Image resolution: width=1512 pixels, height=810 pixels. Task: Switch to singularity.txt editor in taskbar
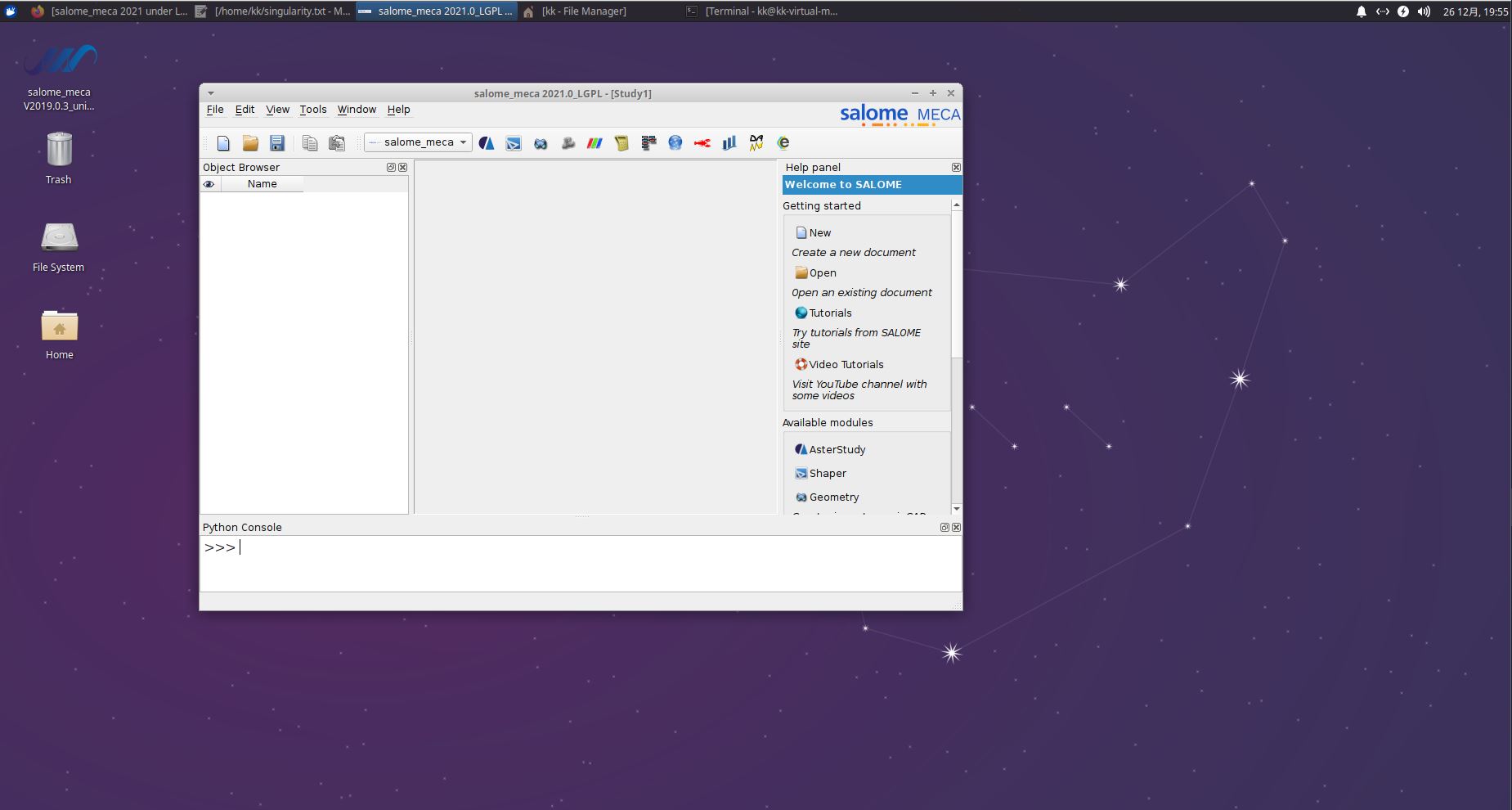pos(273,11)
